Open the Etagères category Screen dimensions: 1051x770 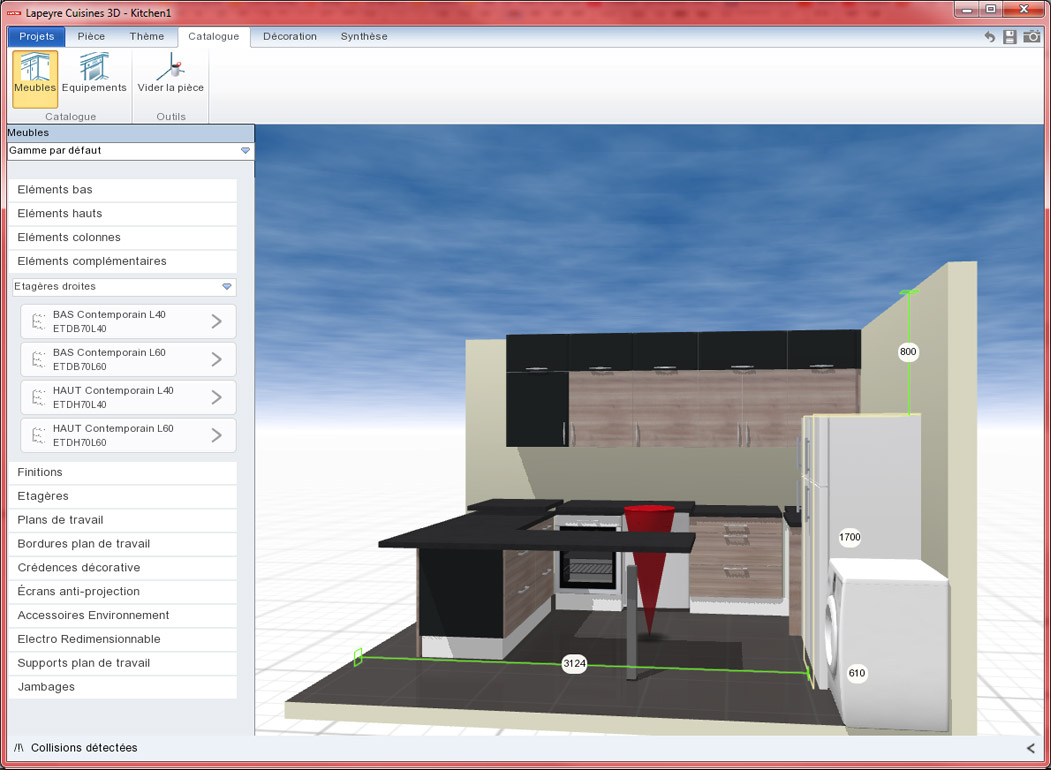pyautogui.click(x=124, y=496)
